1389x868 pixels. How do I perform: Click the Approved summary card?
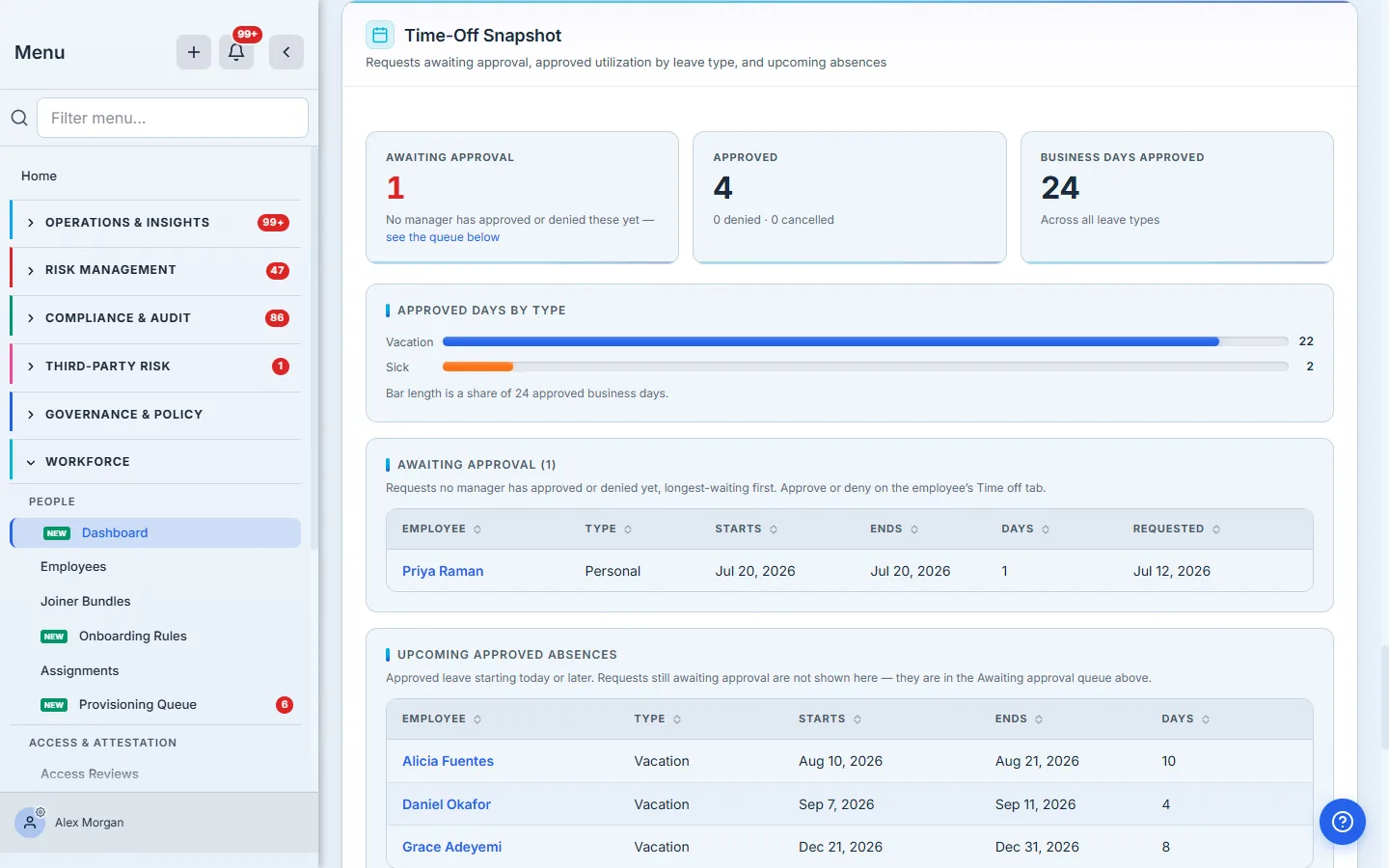850,197
